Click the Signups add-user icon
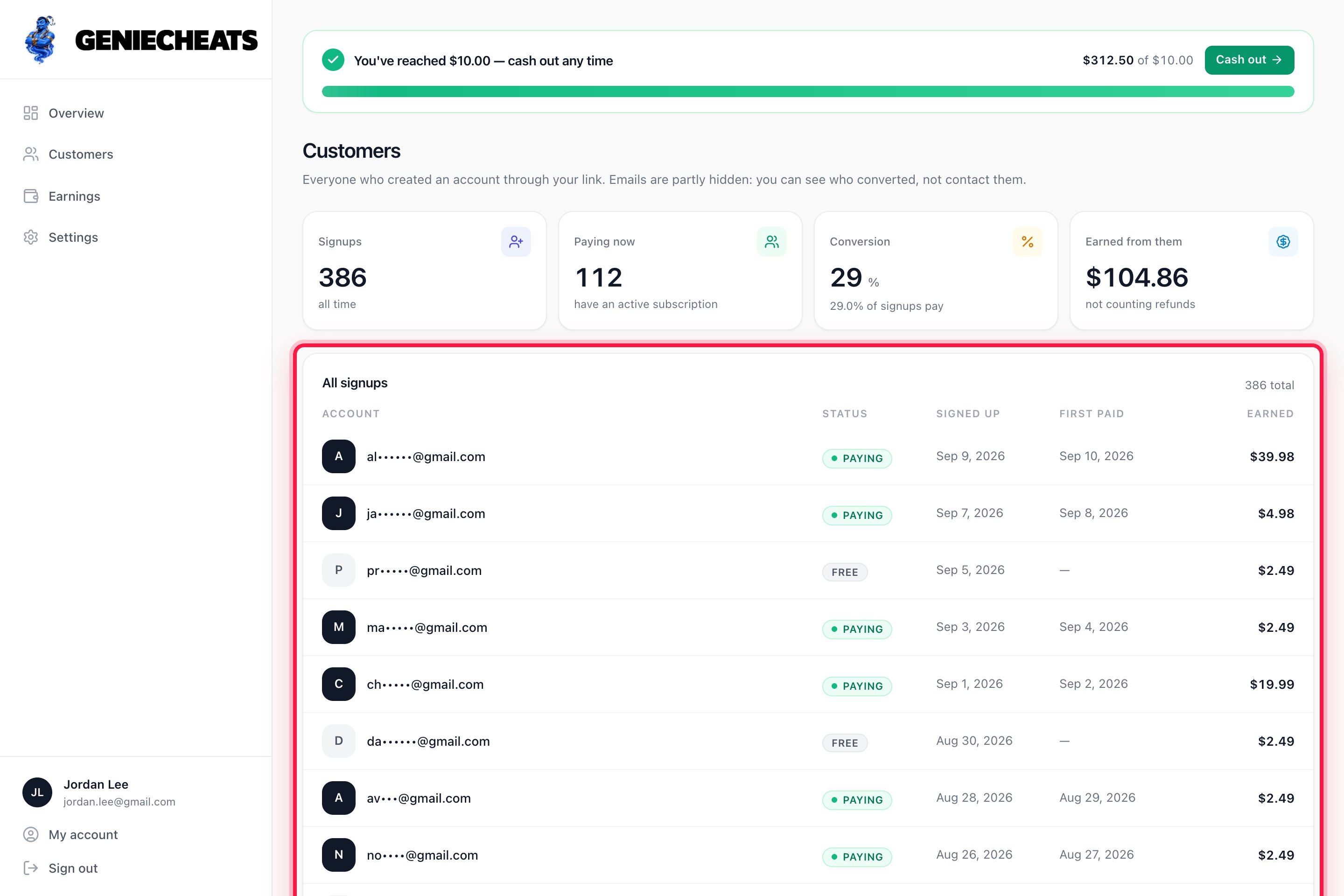Viewport: 1344px width, 896px height. (x=516, y=242)
